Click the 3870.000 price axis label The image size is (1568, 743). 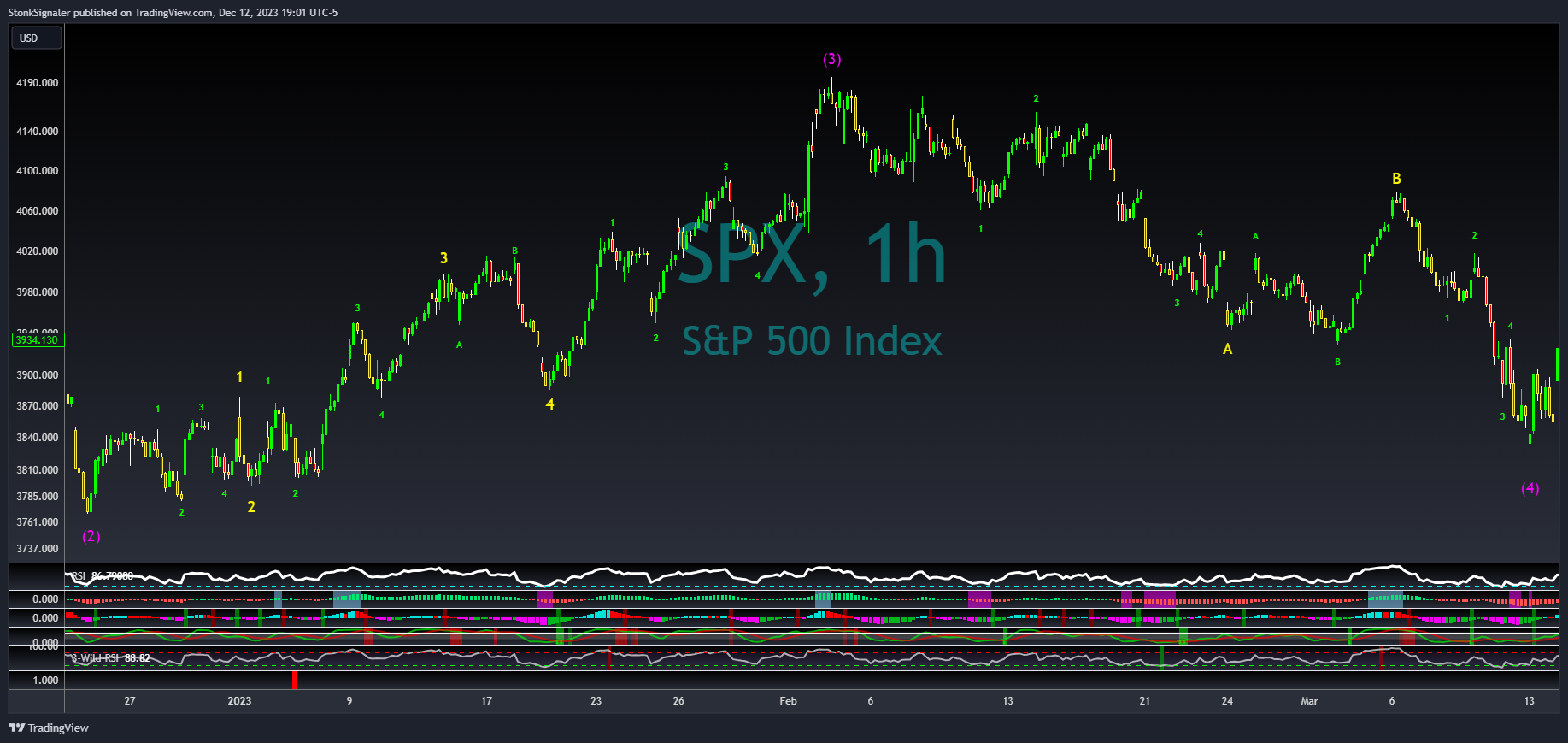click(x=38, y=406)
